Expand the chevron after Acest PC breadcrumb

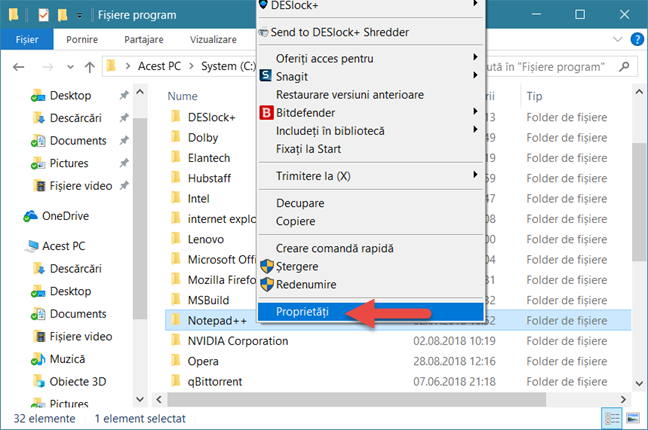191,66
